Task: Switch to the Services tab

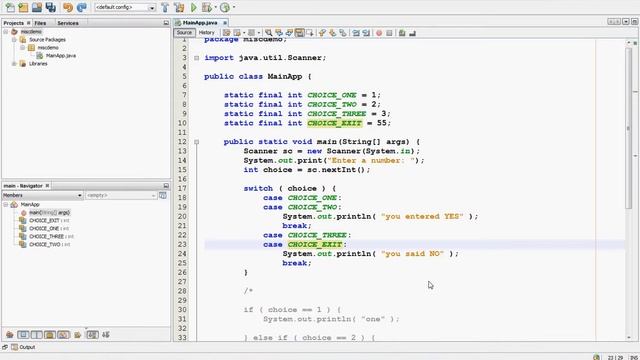Action: click(68, 23)
